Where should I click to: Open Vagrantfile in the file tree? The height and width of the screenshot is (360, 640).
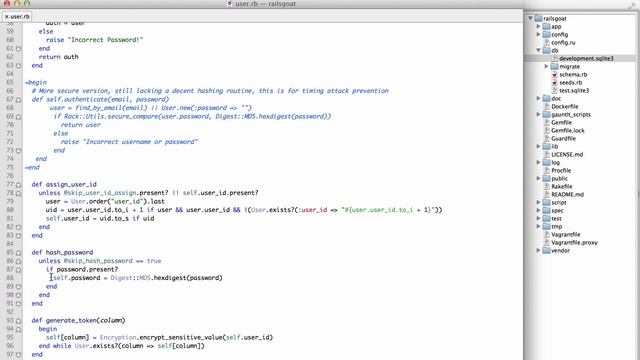click(x=565, y=234)
